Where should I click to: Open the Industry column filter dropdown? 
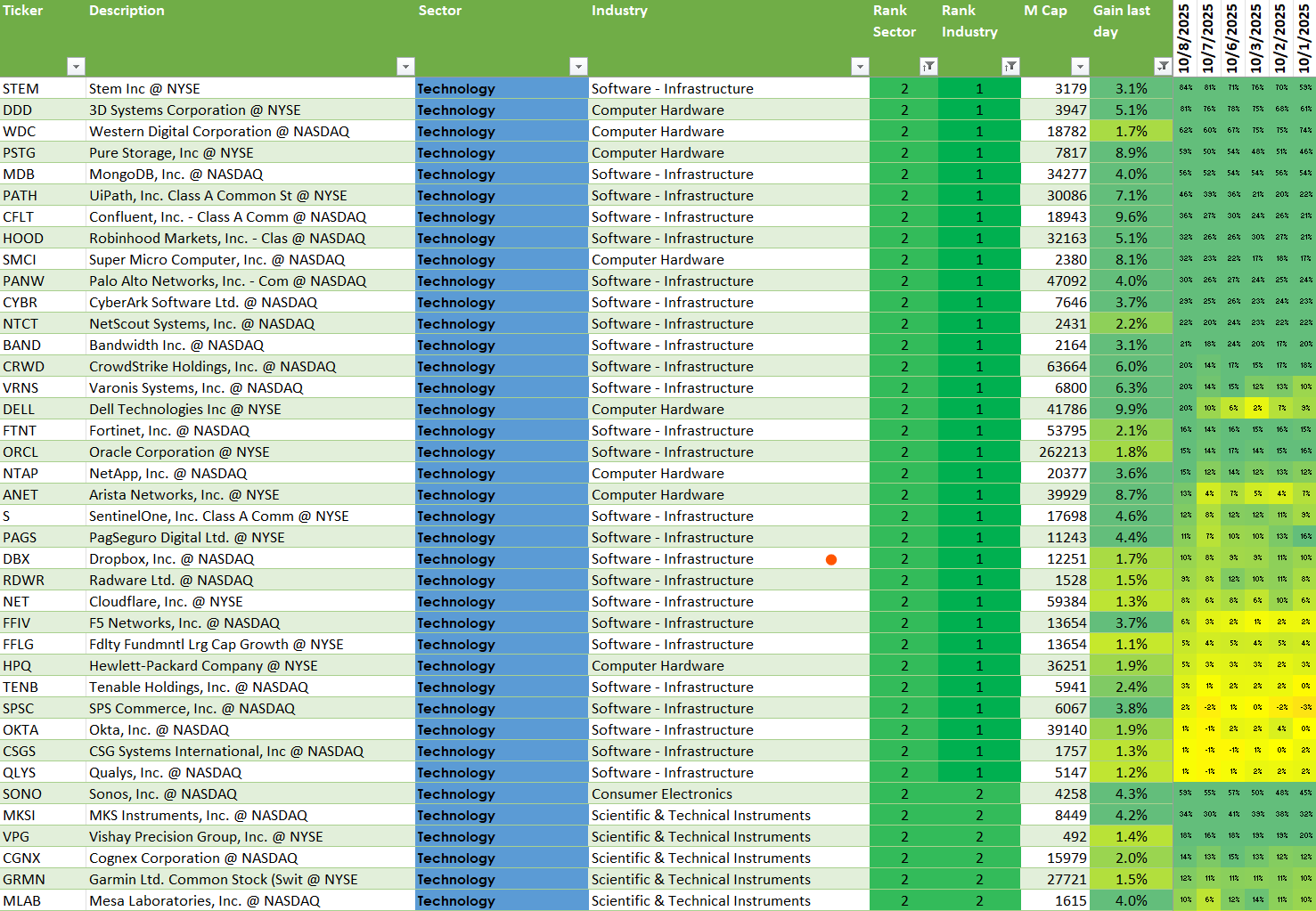[x=860, y=67]
